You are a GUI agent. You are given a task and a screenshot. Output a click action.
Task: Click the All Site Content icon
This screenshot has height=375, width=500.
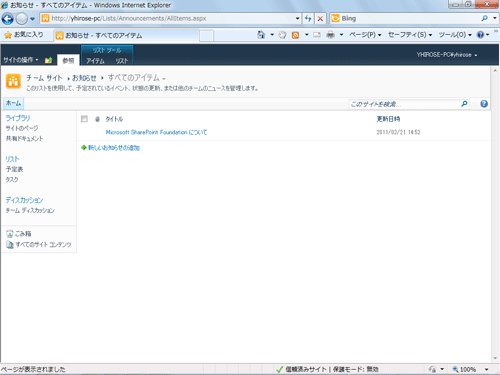10,245
